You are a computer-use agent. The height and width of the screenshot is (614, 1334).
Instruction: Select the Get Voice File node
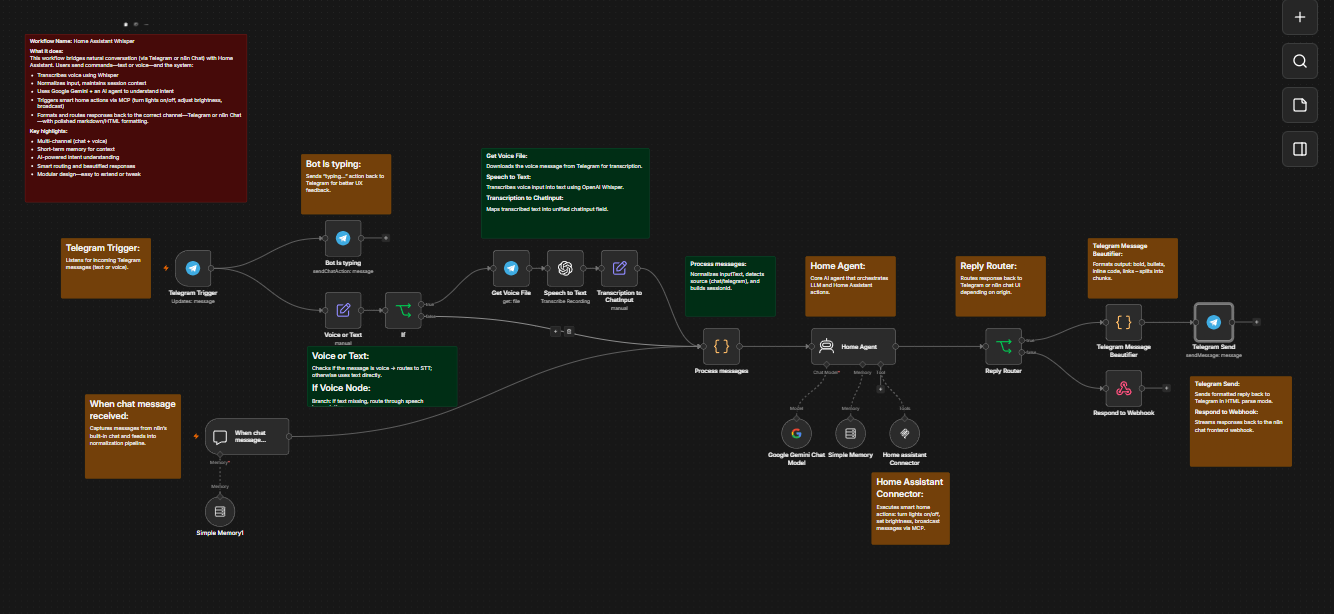pos(511,268)
